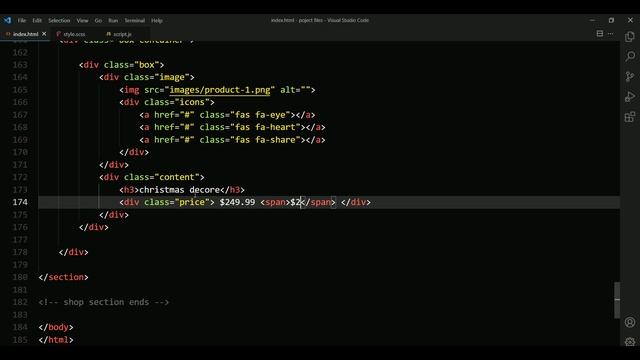The image size is (640, 360).
Task: Click line number 163 in gutter
Action: point(20,65)
